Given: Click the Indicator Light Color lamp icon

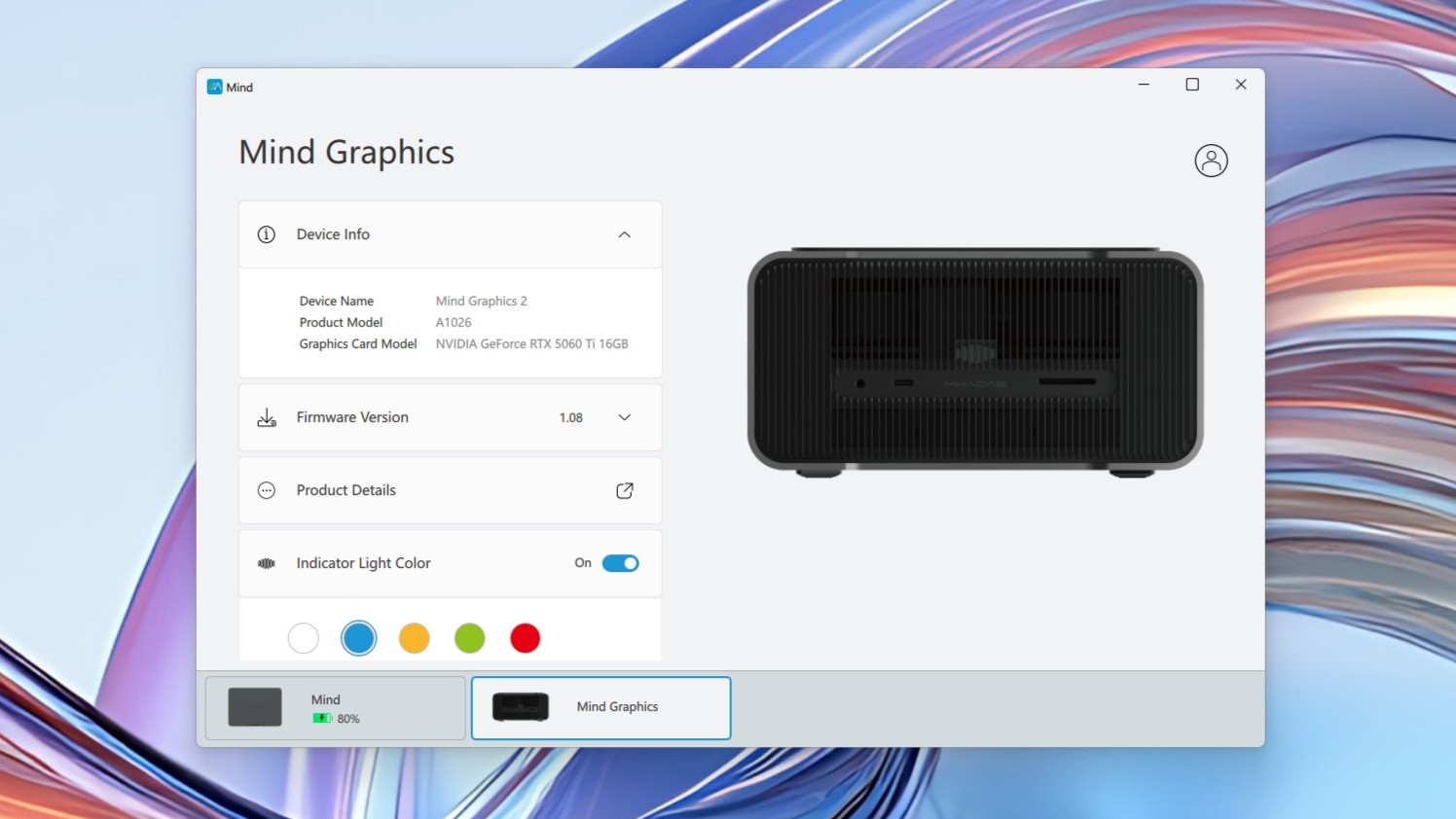Looking at the screenshot, I should pyautogui.click(x=266, y=563).
